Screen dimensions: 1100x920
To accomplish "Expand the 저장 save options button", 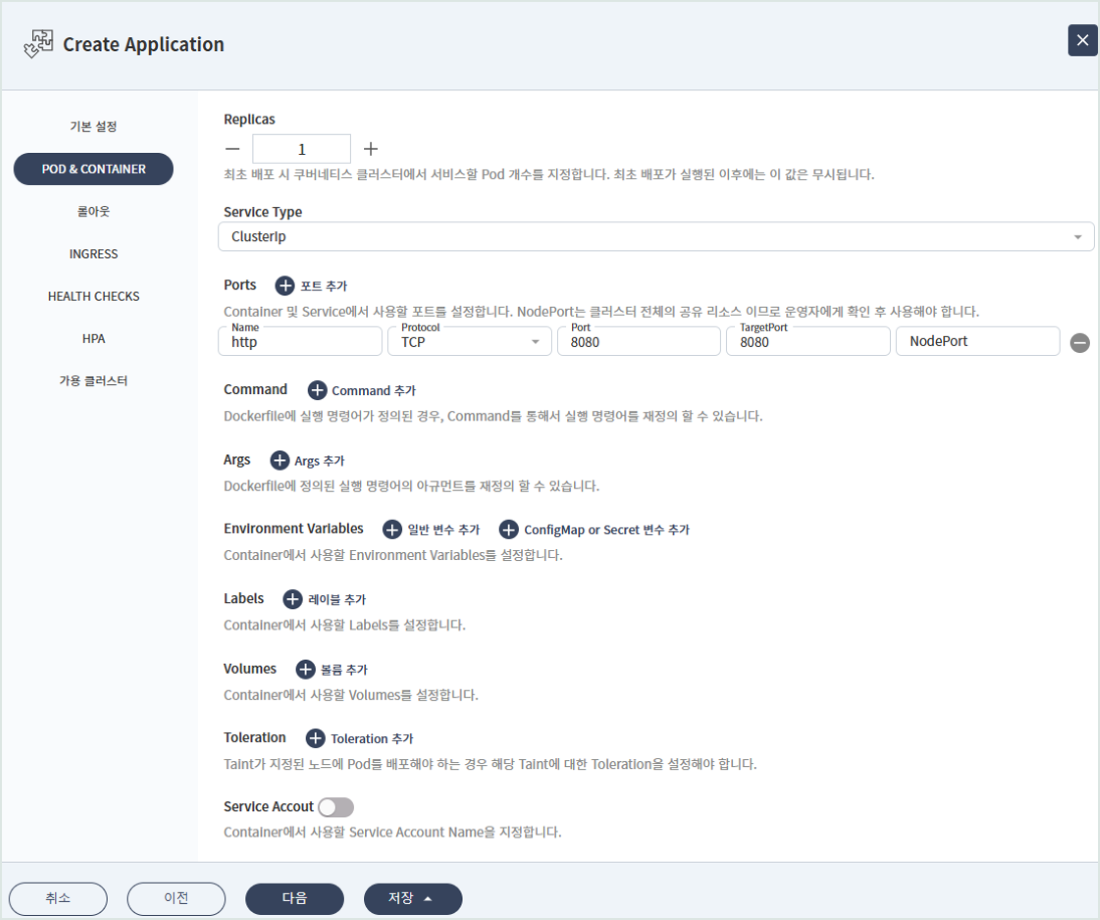I will click(413, 898).
